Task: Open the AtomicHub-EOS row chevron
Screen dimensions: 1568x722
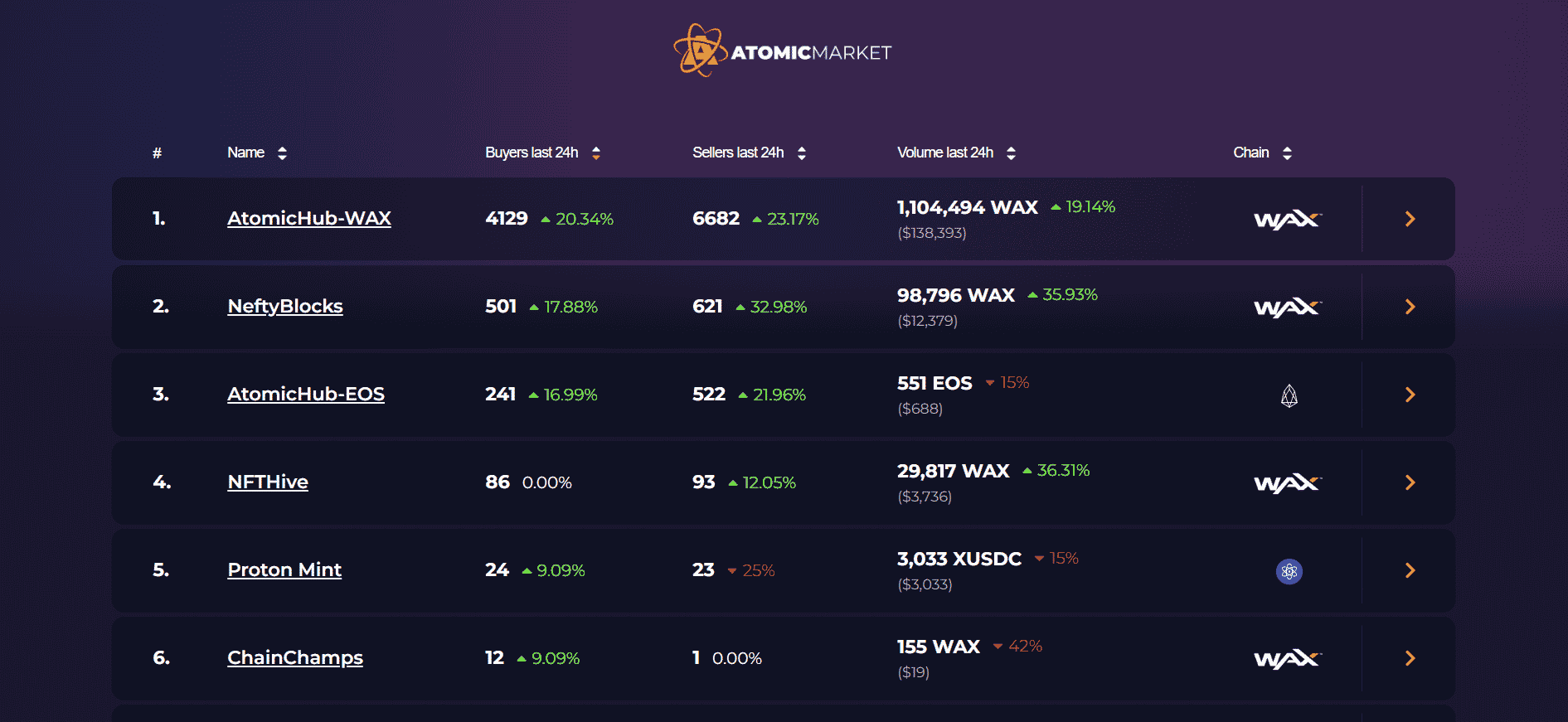Action: click(x=1410, y=395)
